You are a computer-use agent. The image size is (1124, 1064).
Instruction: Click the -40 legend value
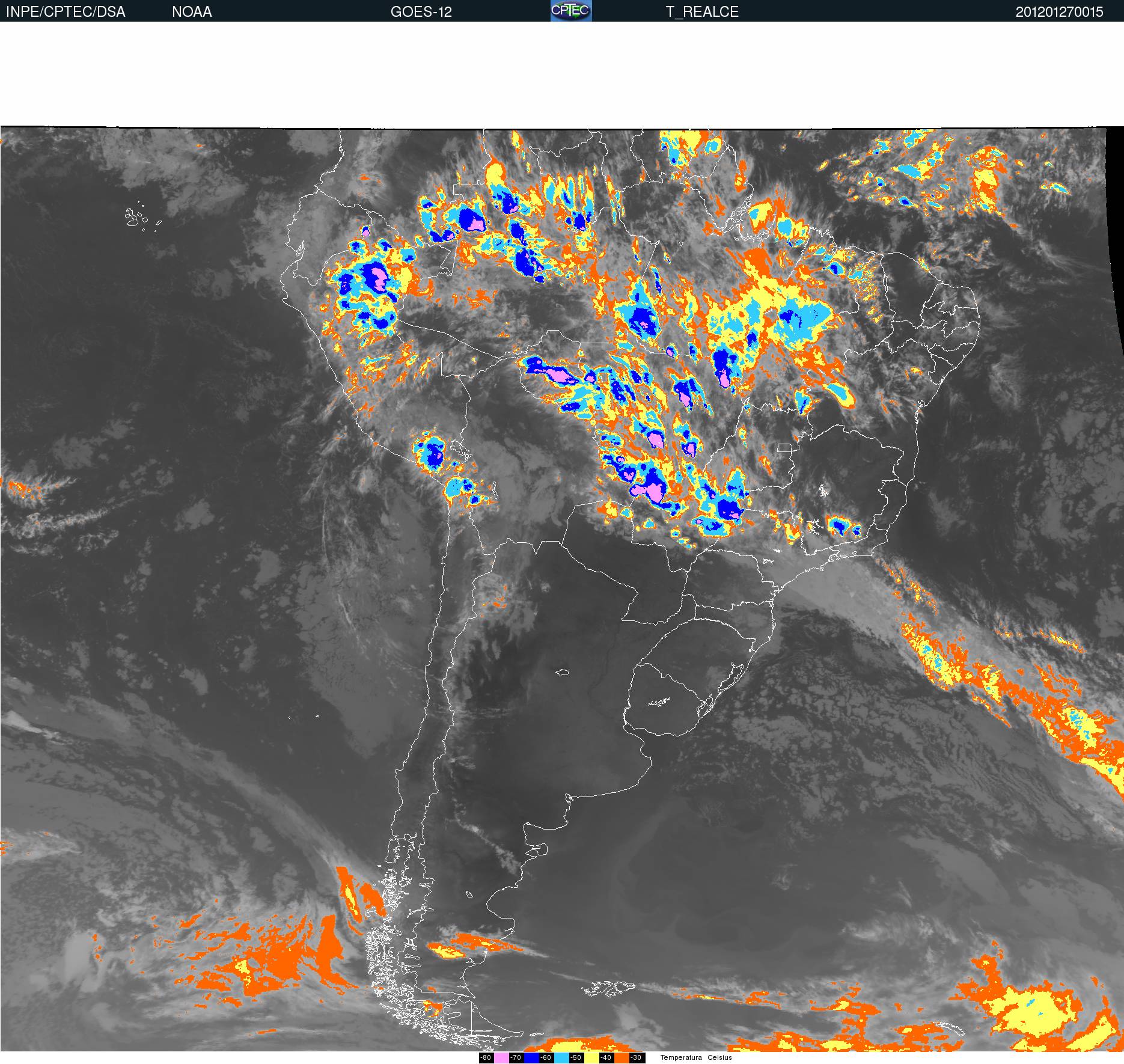tap(606, 1057)
